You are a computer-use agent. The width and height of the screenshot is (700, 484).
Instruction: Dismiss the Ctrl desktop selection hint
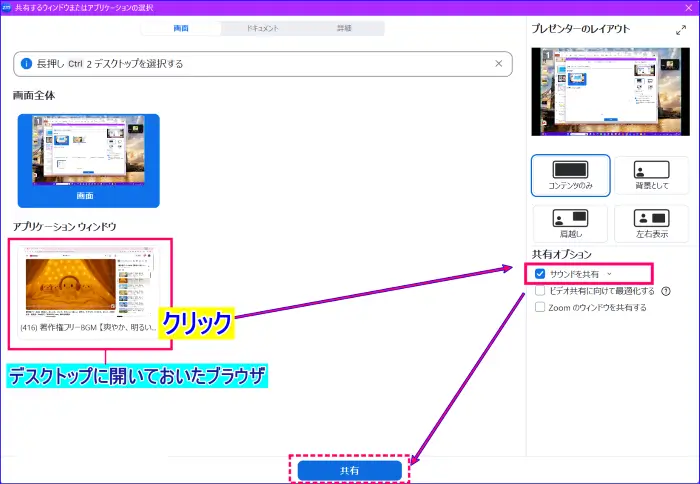click(x=499, y=64)
